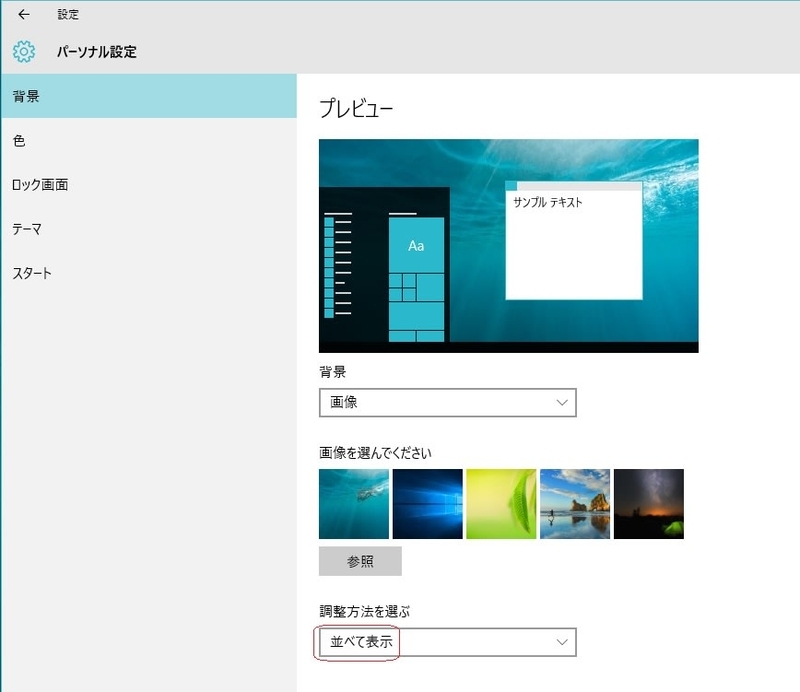
Task: Open the ロック画面 settings page
Action: (x=148, y=185)
